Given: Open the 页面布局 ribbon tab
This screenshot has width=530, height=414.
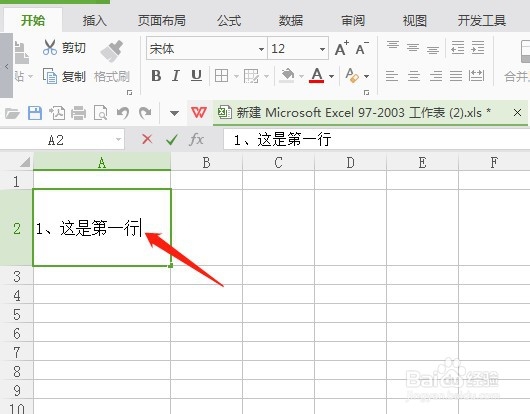Looking at the screenshot, I should pos(162,21).
